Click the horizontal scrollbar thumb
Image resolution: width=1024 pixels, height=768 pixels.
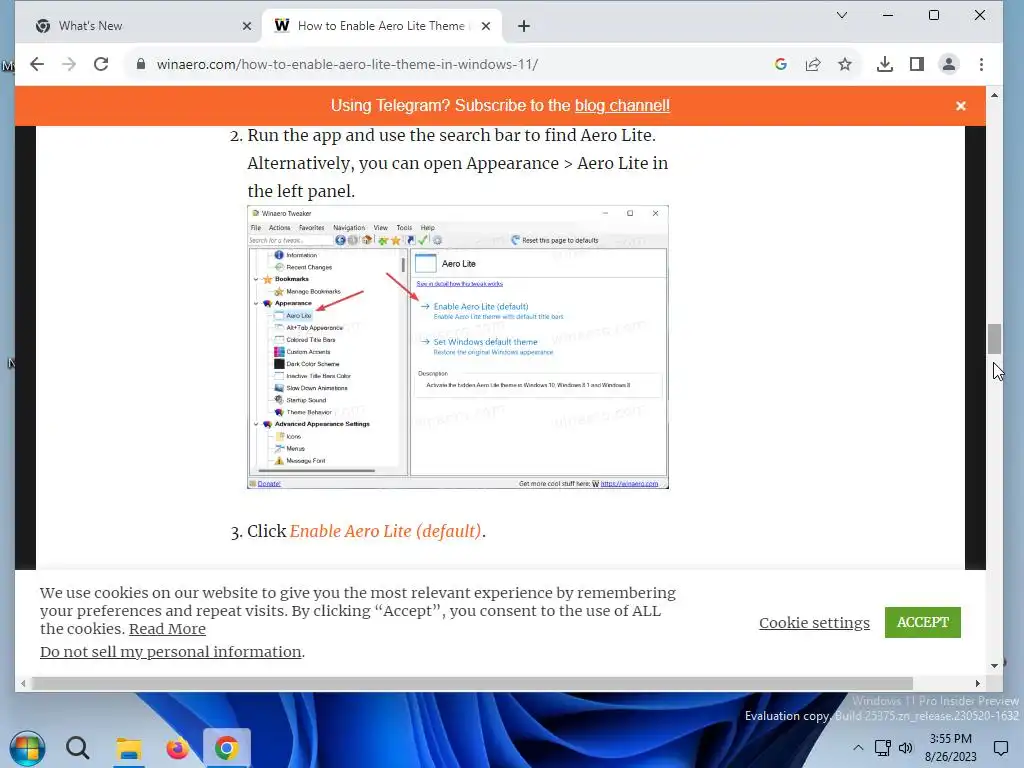472,684
